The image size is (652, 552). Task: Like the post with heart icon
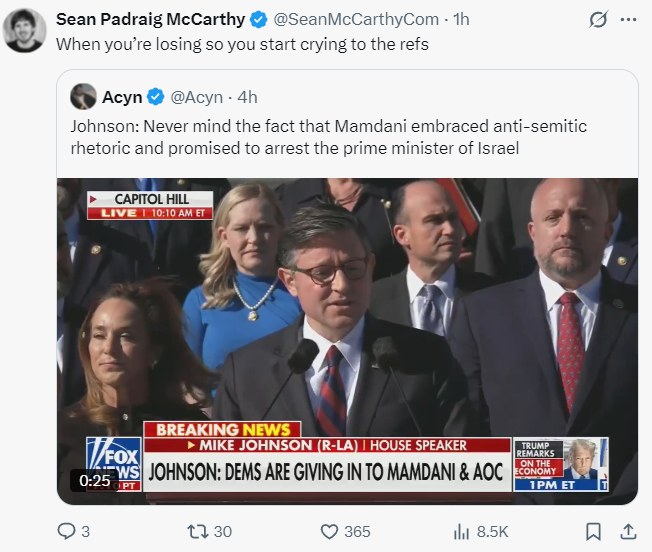tap(329, 531)
